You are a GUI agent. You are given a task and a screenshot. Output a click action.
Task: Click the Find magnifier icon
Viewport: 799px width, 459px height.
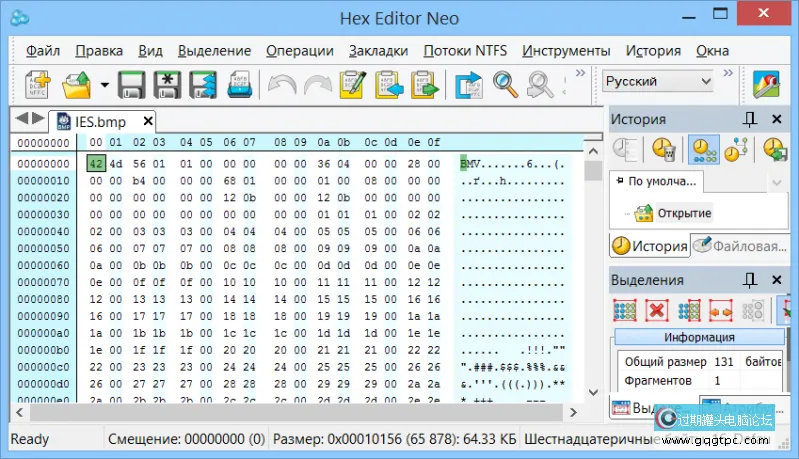coord(505,85)
